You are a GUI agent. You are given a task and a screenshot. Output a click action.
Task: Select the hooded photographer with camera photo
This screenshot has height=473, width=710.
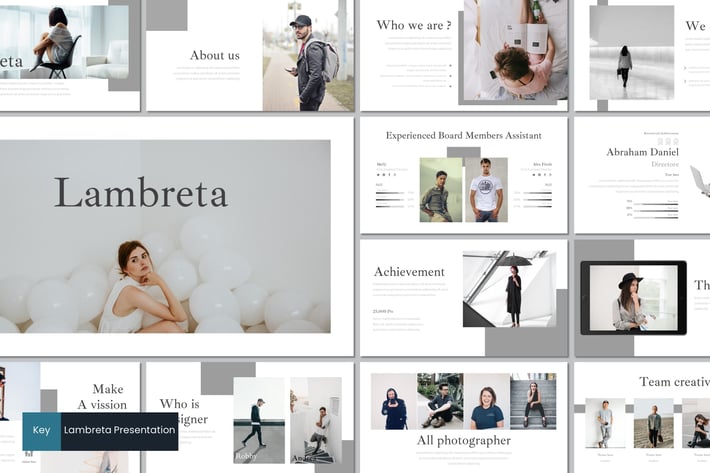(x=394, y=401)
